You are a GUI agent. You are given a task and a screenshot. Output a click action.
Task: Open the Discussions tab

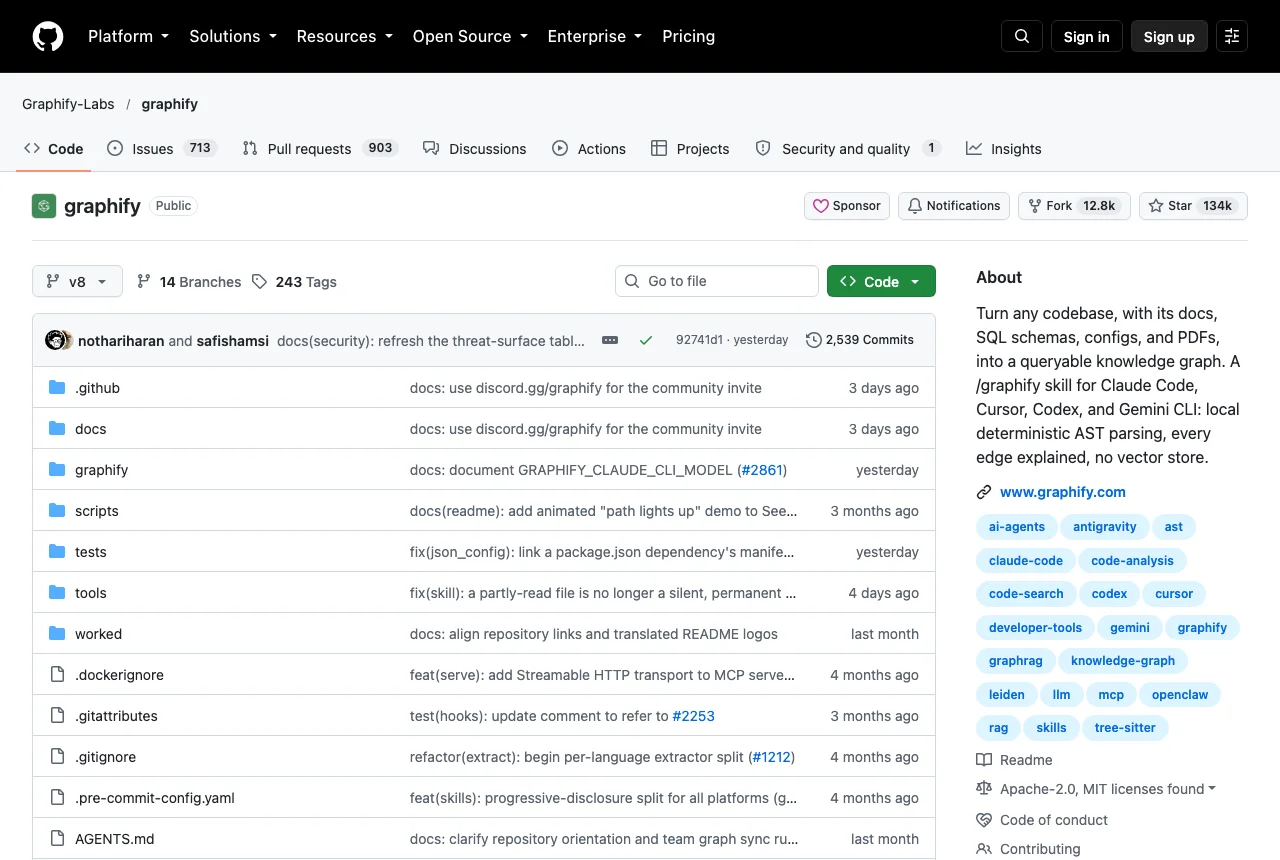(475, 148)
